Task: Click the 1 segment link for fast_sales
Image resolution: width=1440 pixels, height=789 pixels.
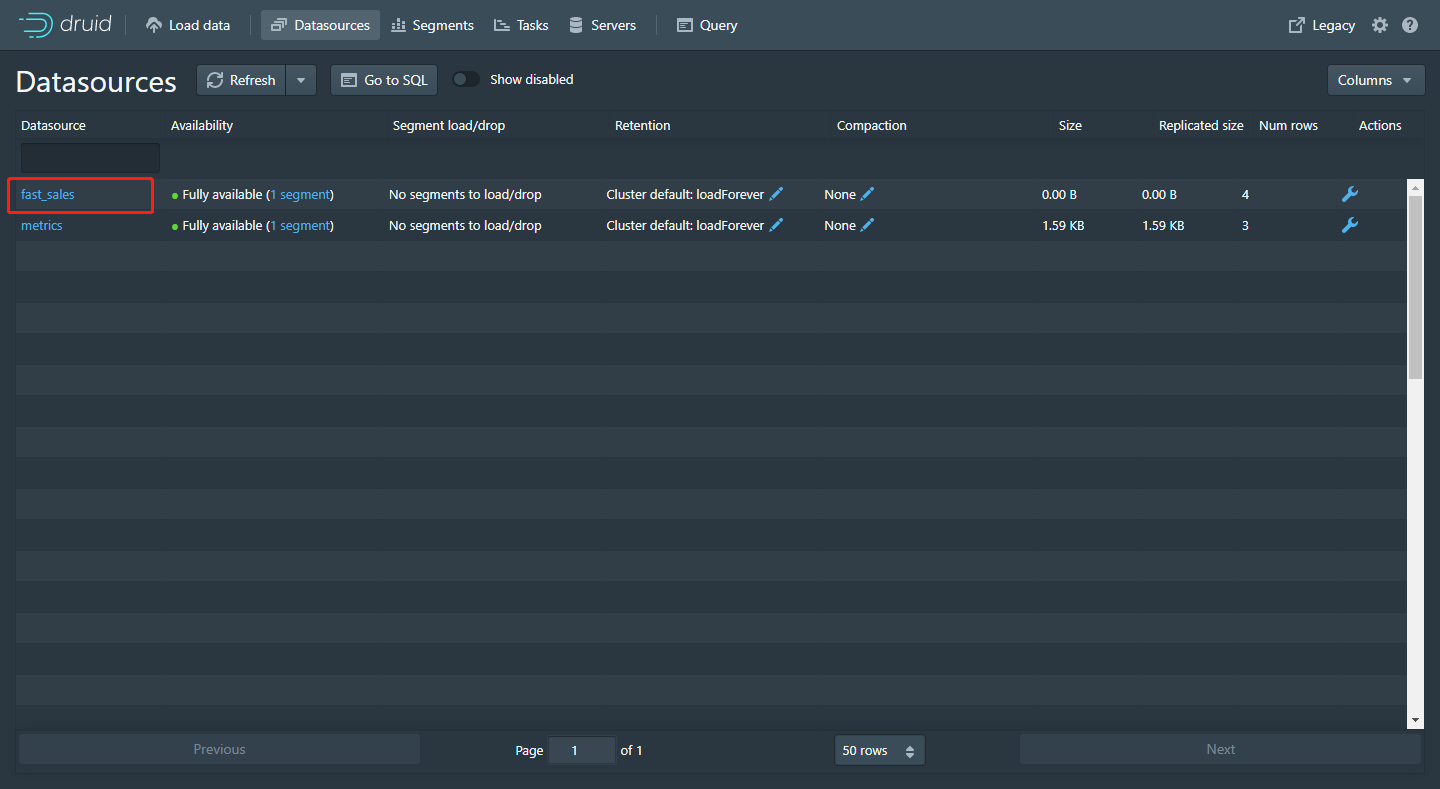Action: [x=300, y=194]
